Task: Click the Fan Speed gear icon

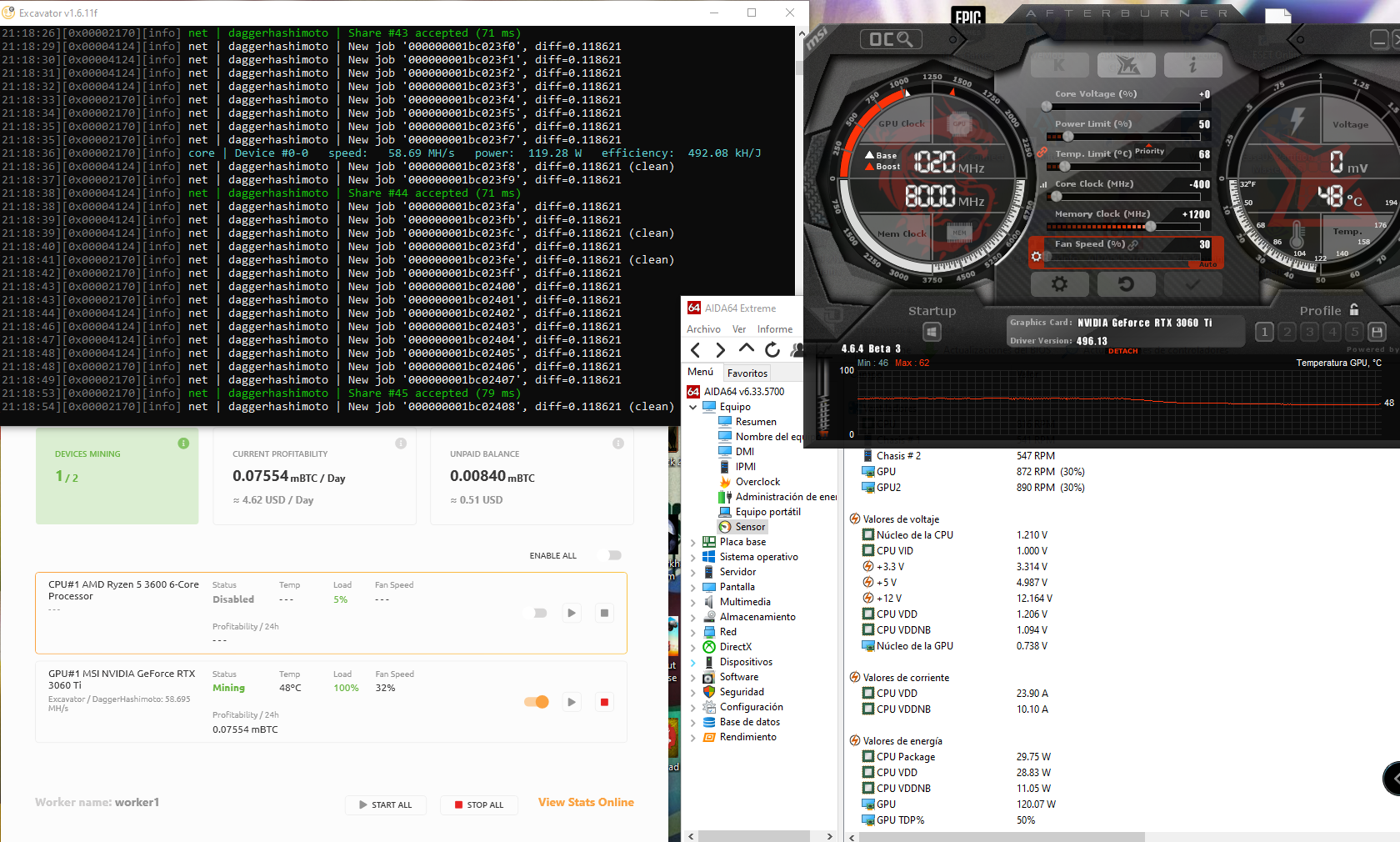Action: point(1037,256)
